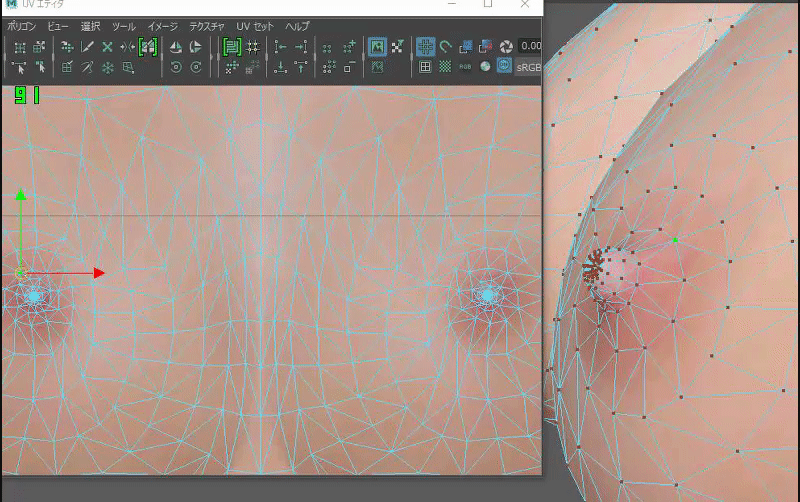800x502 pixels.
Task: Click the Unfold snowflake icon
Action: pyautogui.click(x=108, y=68)
